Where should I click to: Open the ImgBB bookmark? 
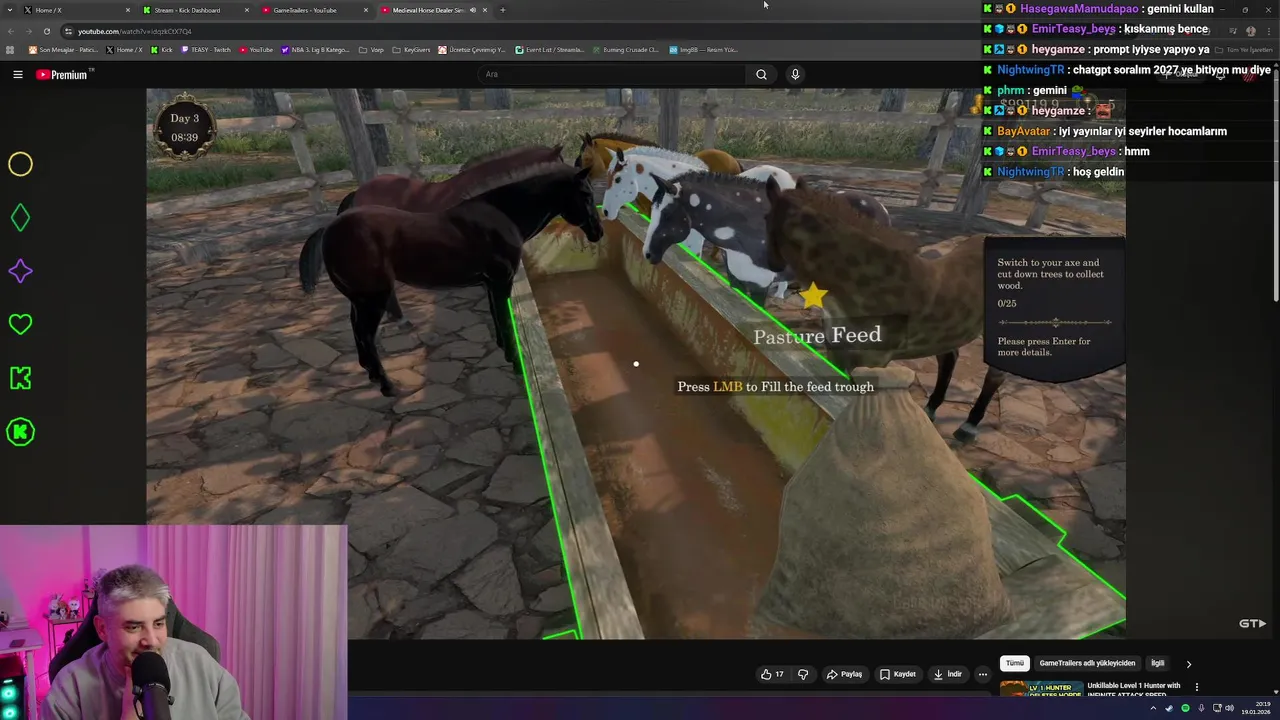point(704,49)
